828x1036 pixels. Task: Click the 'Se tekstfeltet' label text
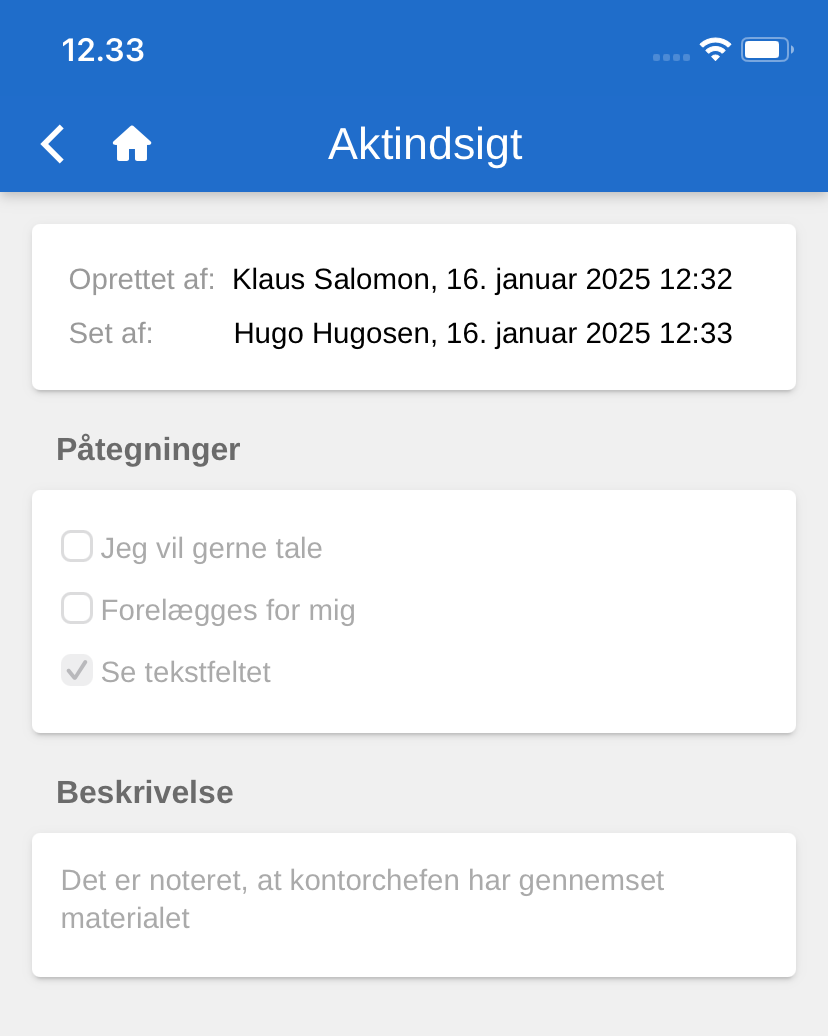tap(186, 672)
